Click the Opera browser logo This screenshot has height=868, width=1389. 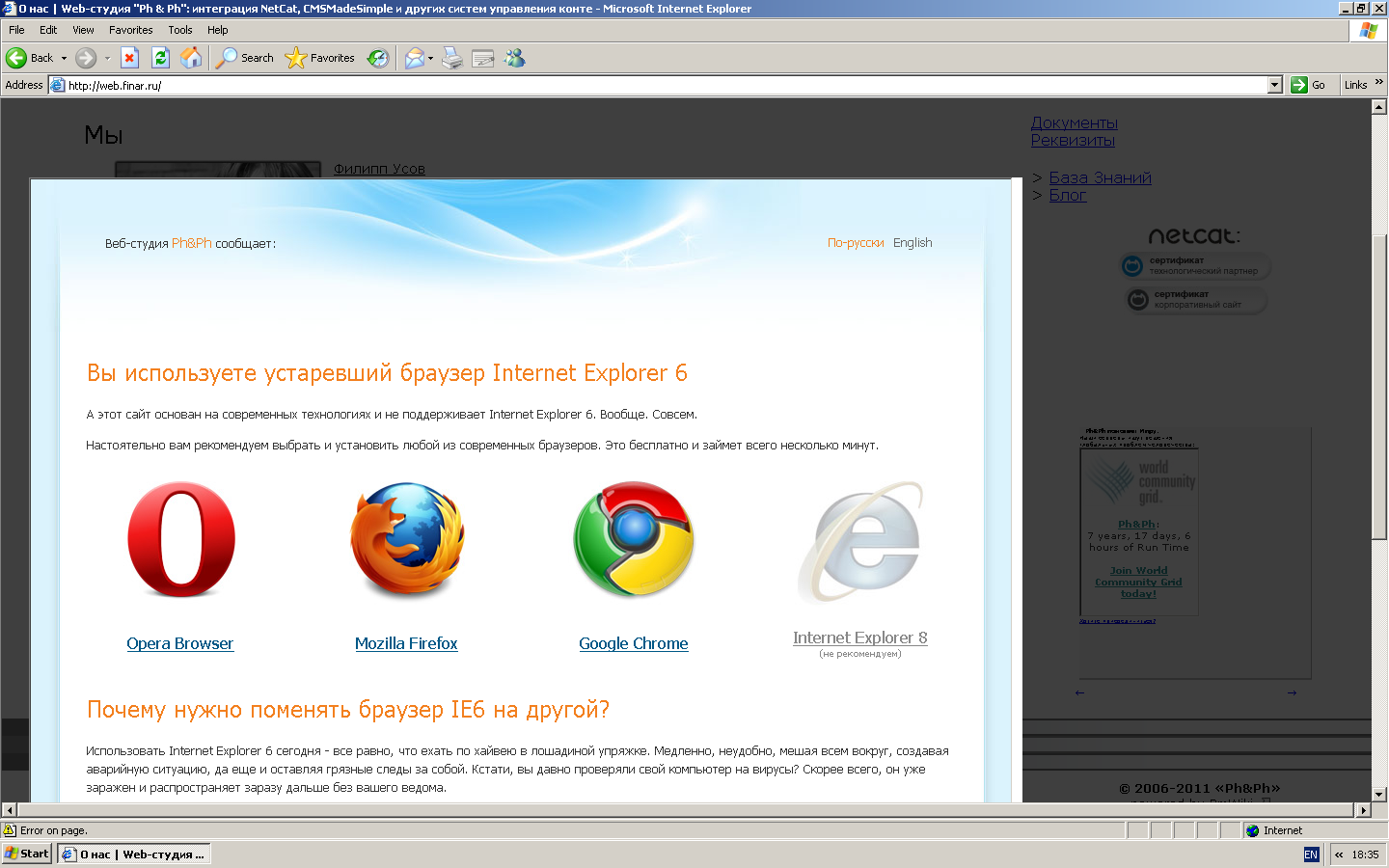point(181,539)
